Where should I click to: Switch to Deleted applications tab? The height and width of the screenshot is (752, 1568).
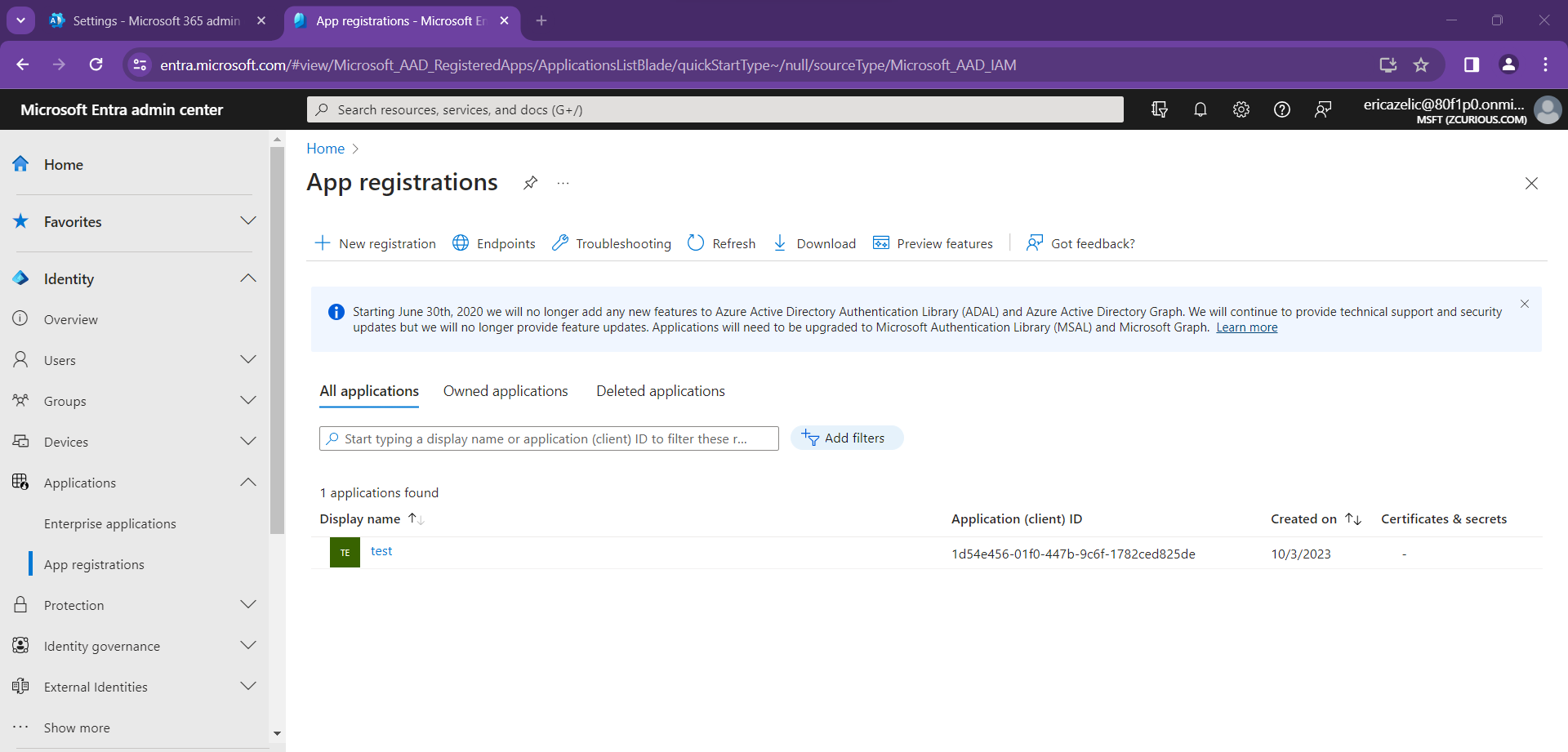tap(661, 391)
